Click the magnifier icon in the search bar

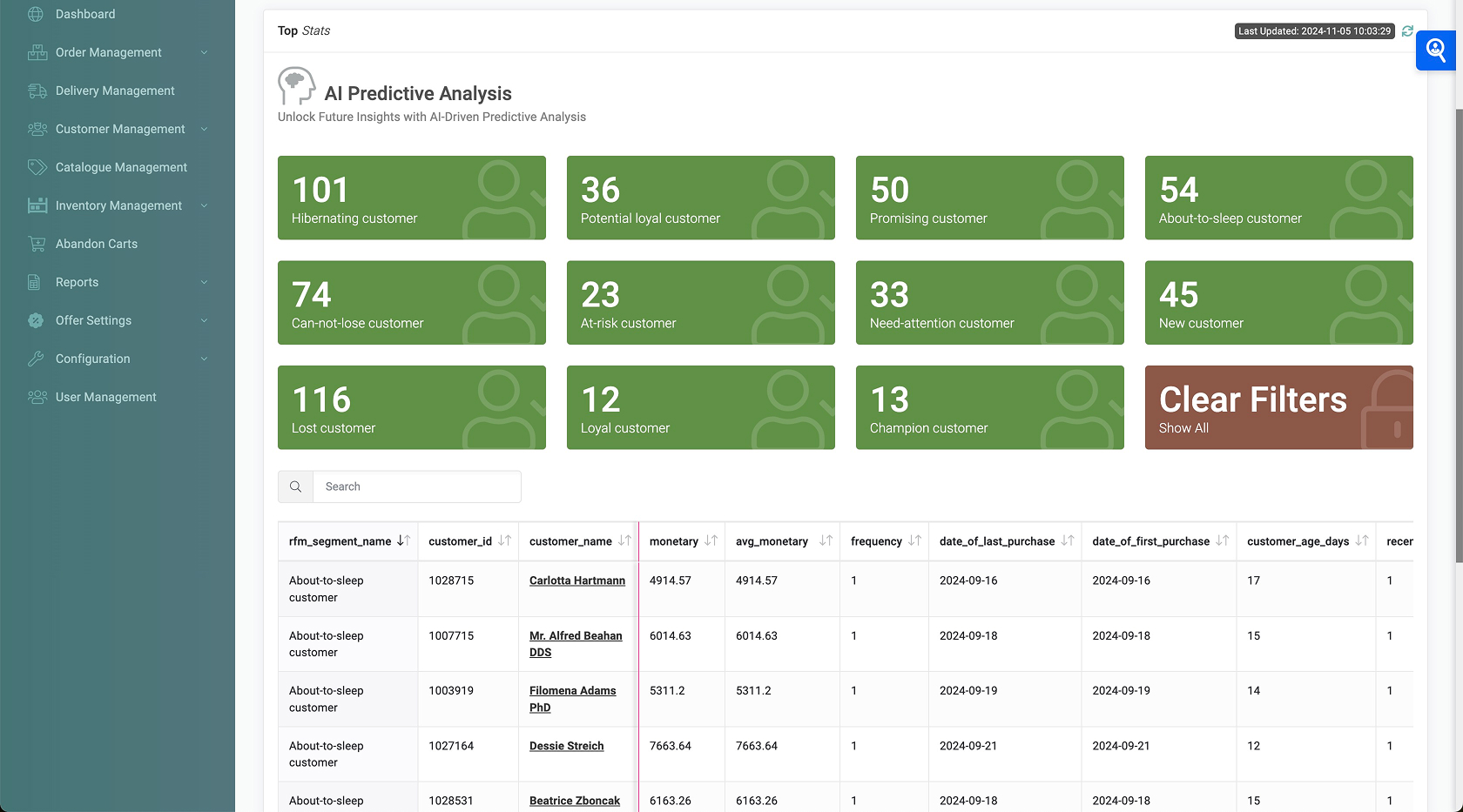295,487
